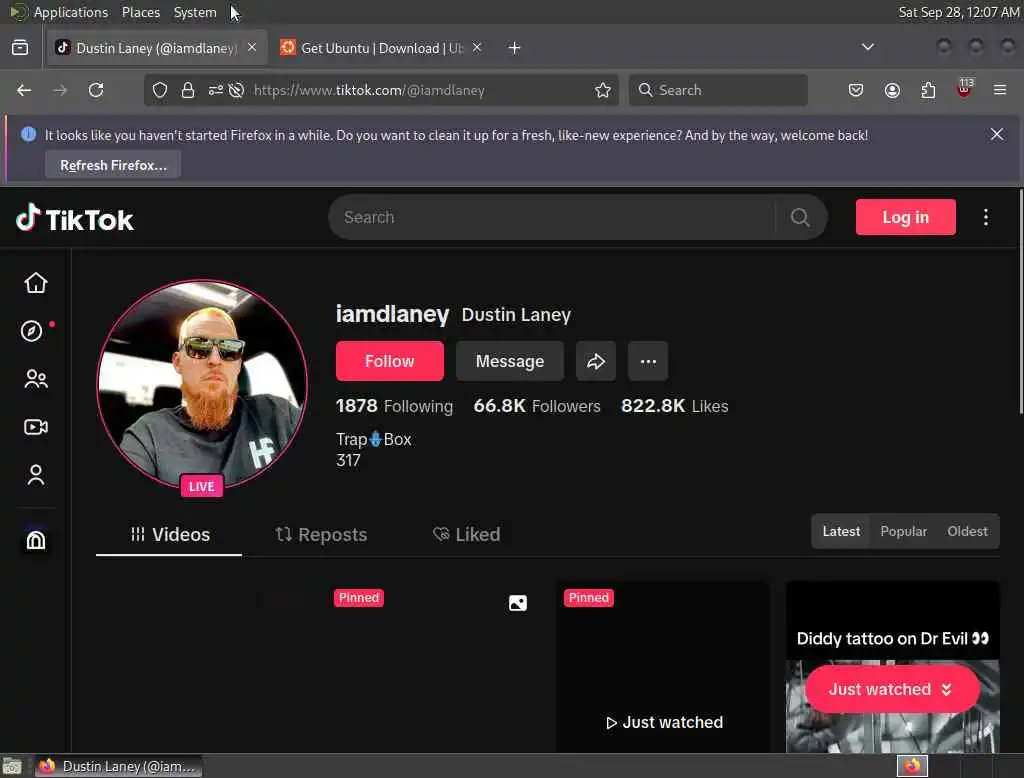Click the date and time clock in top panel

point(958,12)
